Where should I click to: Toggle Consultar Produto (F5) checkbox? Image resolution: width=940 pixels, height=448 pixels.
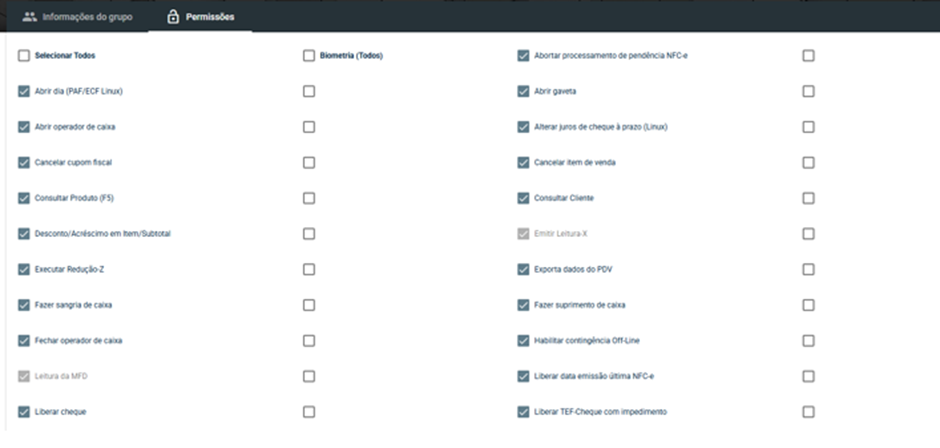(23, 198)
